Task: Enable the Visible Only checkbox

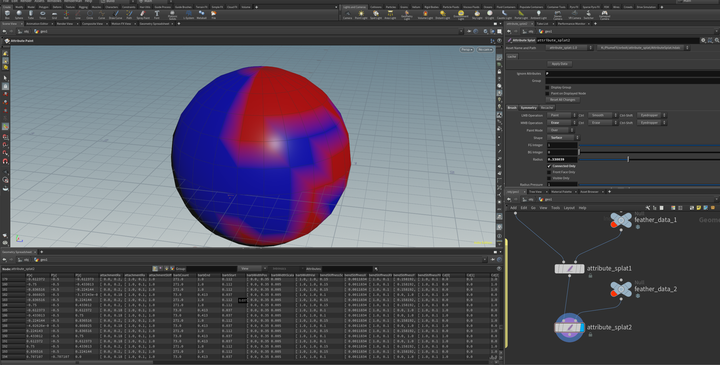Action: [549, 178]
